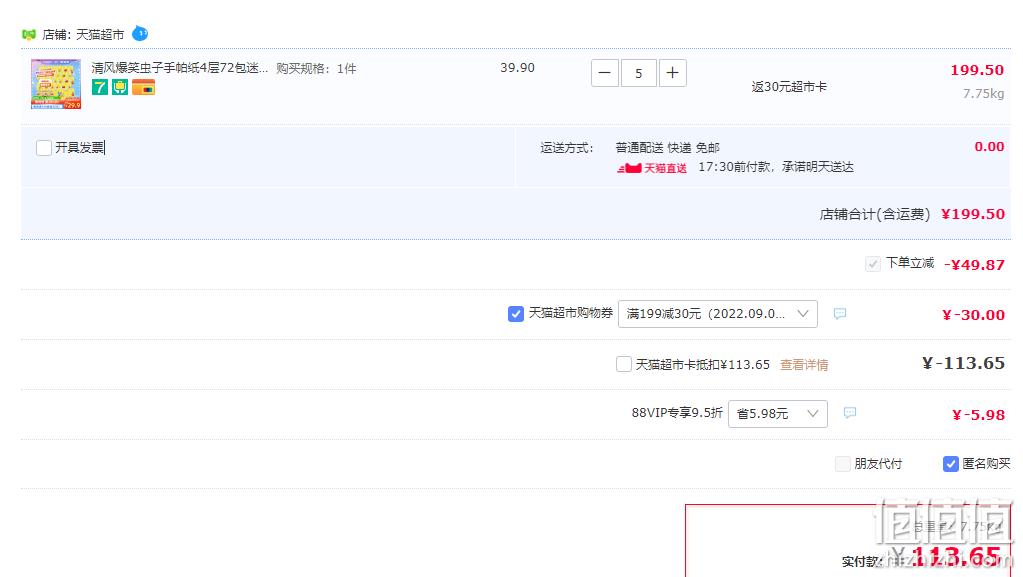The height and width of the screenshot is (577, 1023).
Task: Decrease quantity with the minus button
Action: tap(605, 73)
